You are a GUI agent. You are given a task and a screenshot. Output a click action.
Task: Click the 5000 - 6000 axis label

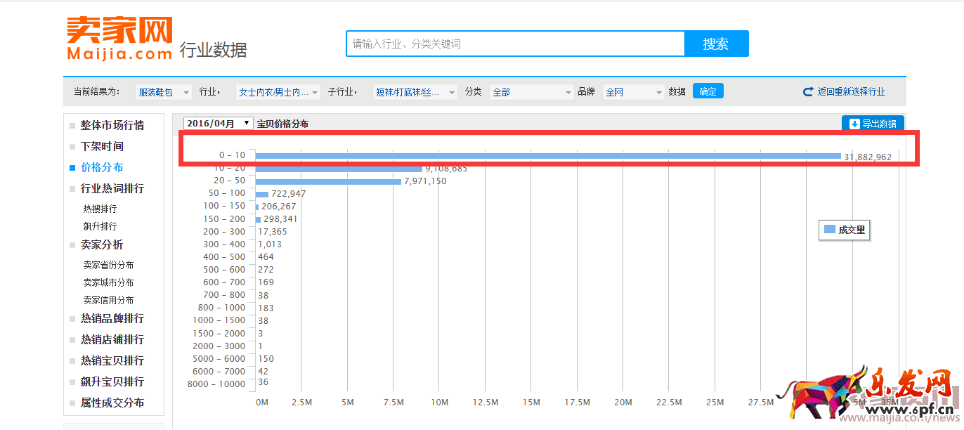(219, 359)
